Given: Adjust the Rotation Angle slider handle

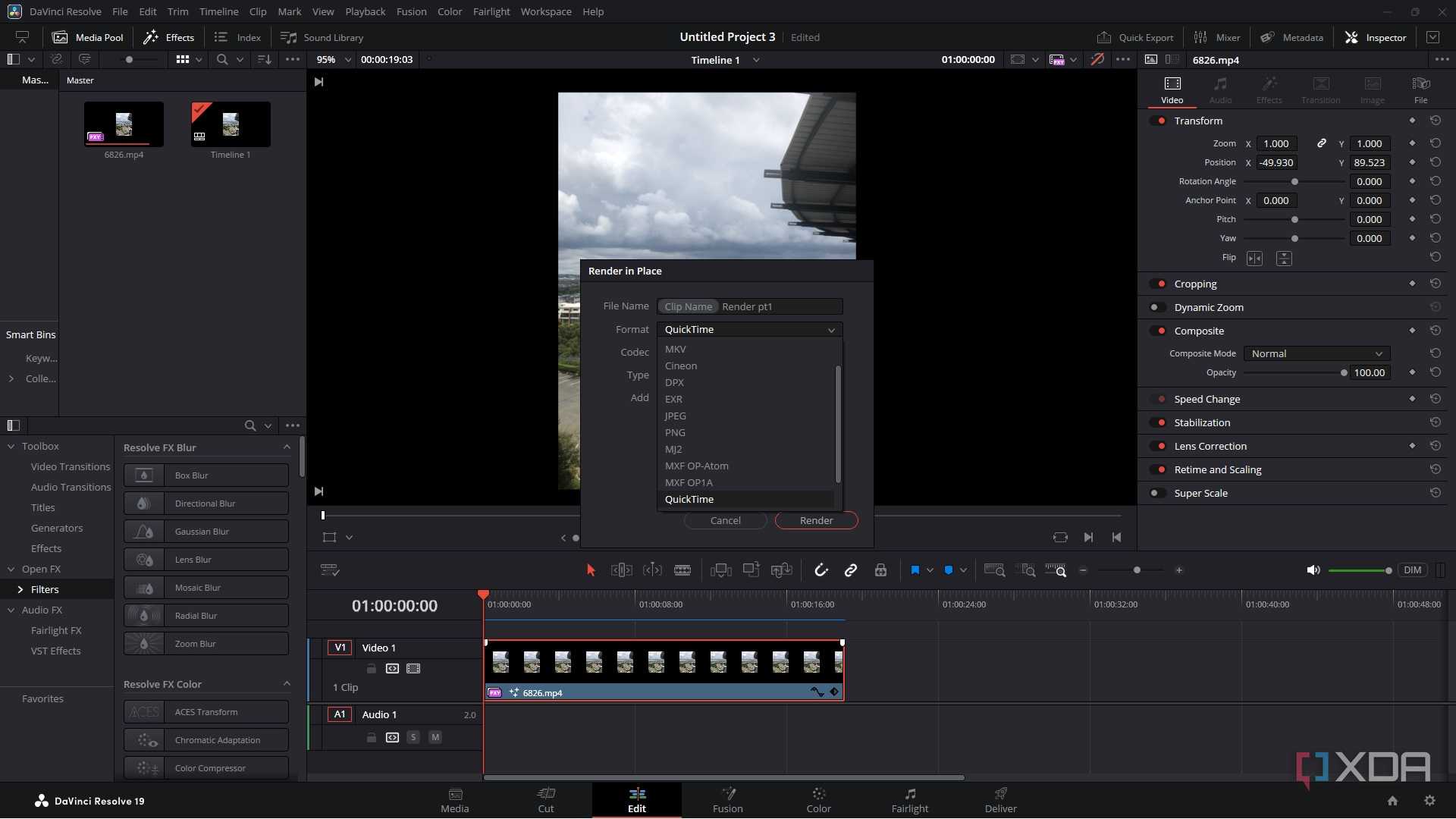Looking at the screenshot, I should click(1294, 181).
